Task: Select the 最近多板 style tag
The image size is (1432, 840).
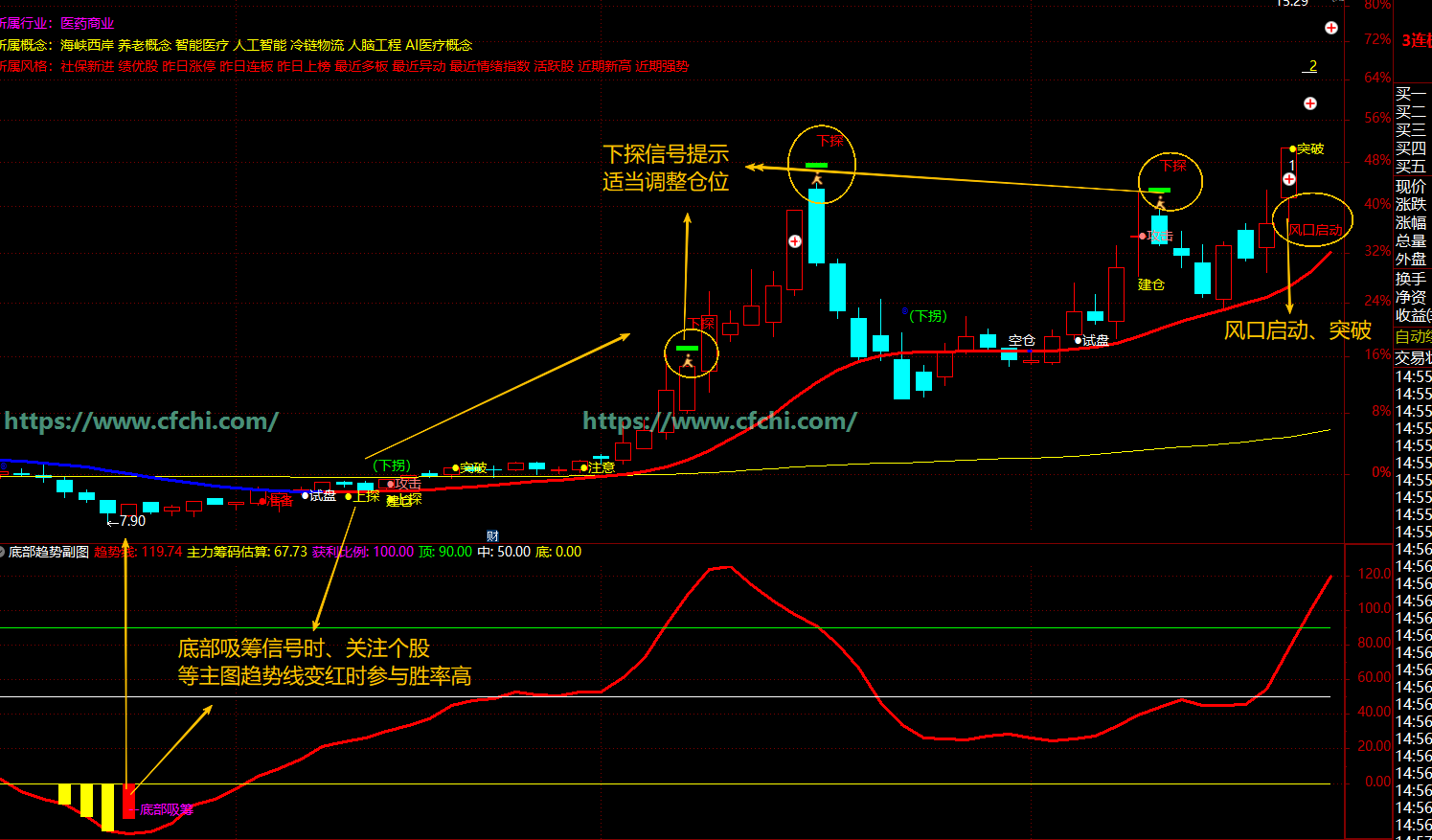Action: pos(361,66)
